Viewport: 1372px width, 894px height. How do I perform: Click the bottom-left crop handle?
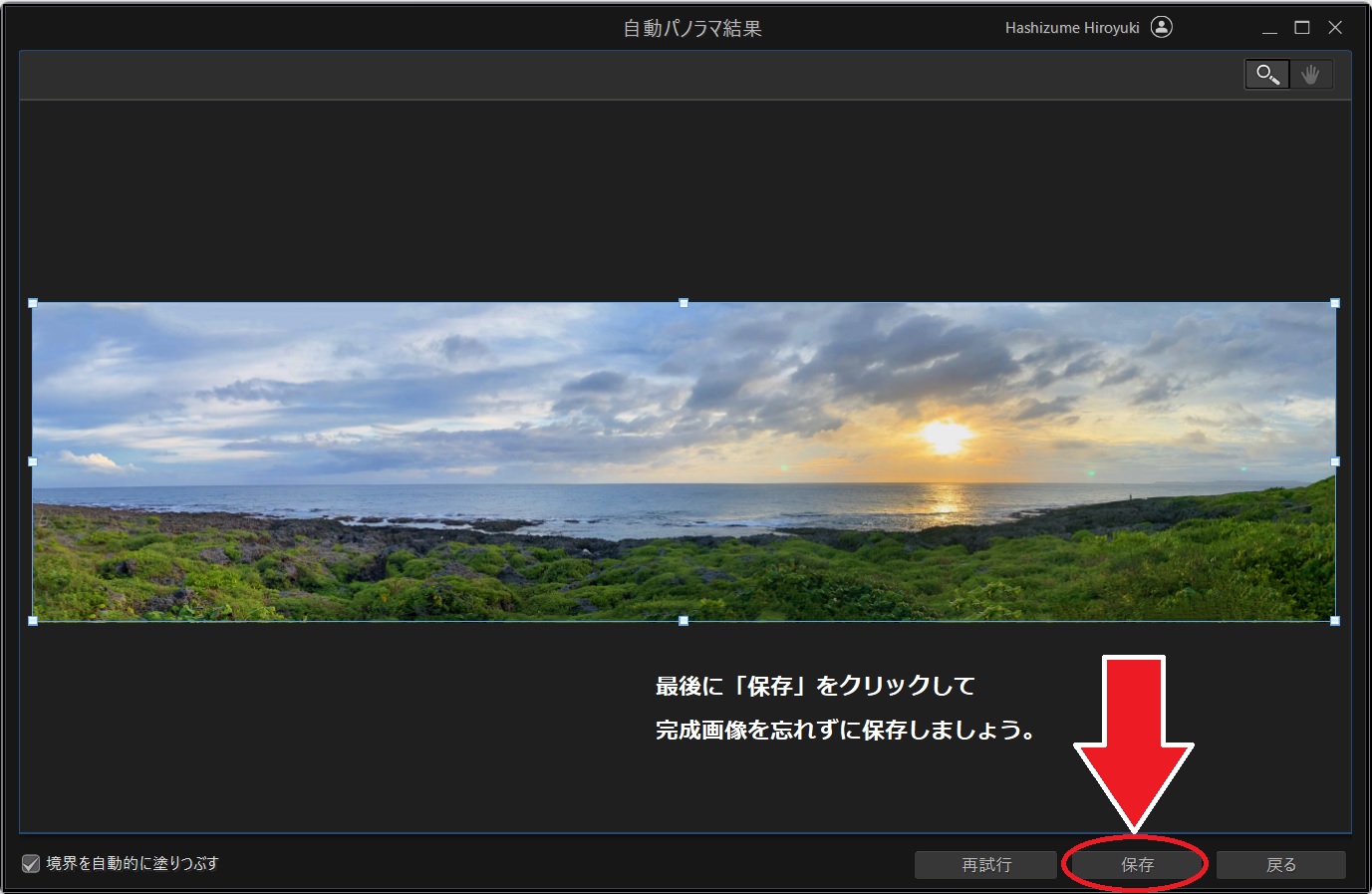coord(33,620)
